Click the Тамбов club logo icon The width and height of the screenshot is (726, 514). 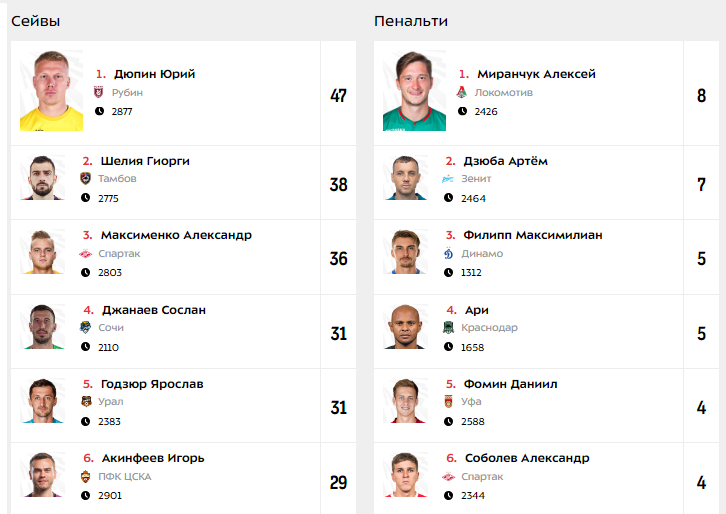click(85, 179)
